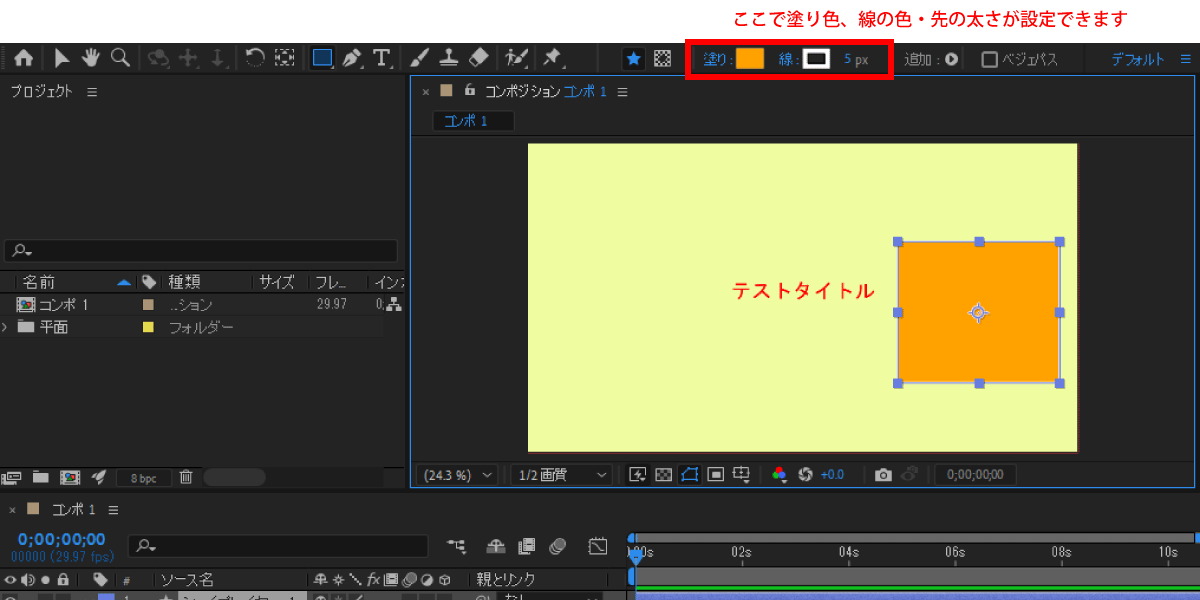Click the yellow label of 平面 folder
This screenshot has height=600, width=1200.
(149, 327)
